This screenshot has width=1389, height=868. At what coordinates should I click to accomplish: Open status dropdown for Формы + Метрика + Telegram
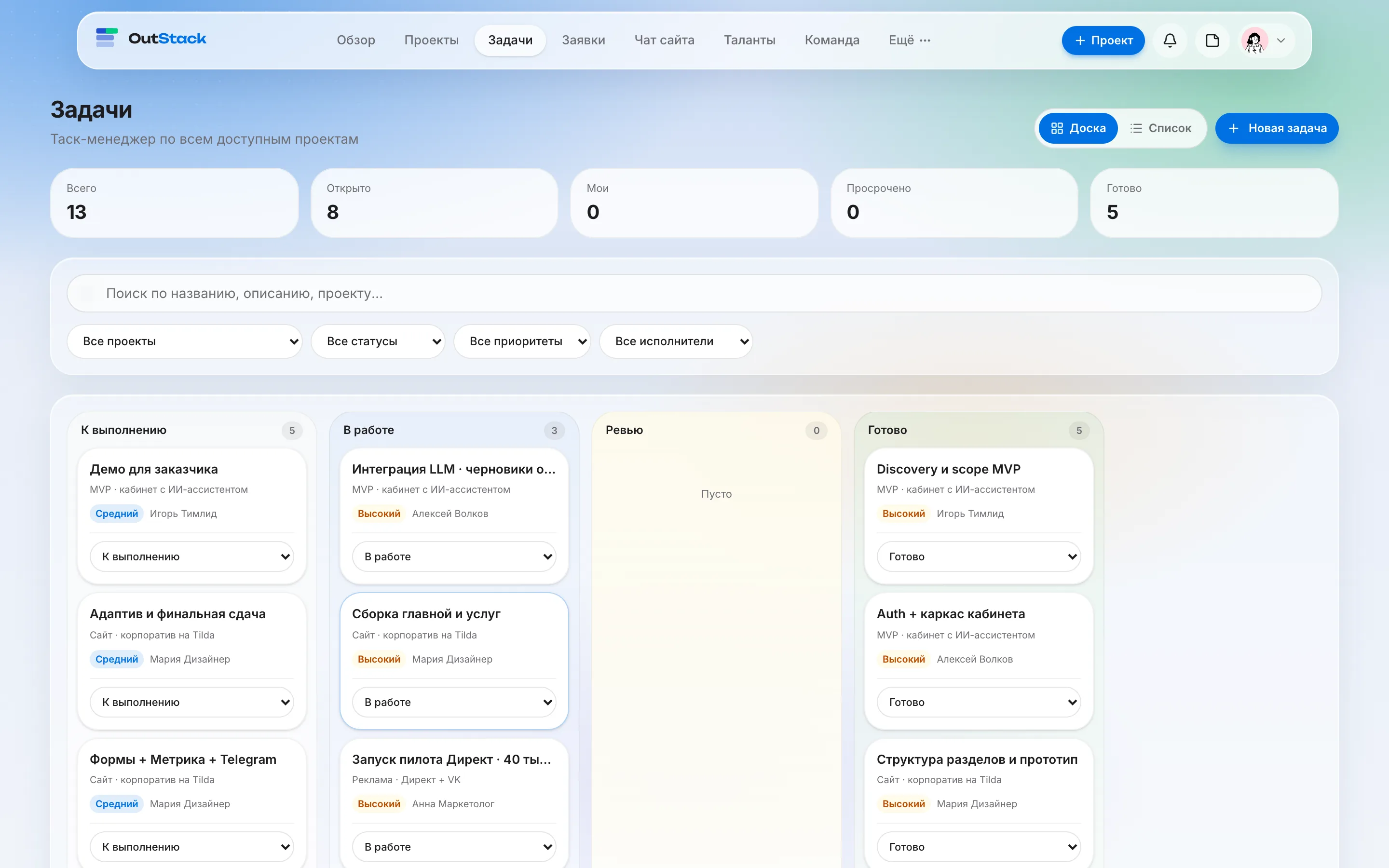tap(191, 847)
